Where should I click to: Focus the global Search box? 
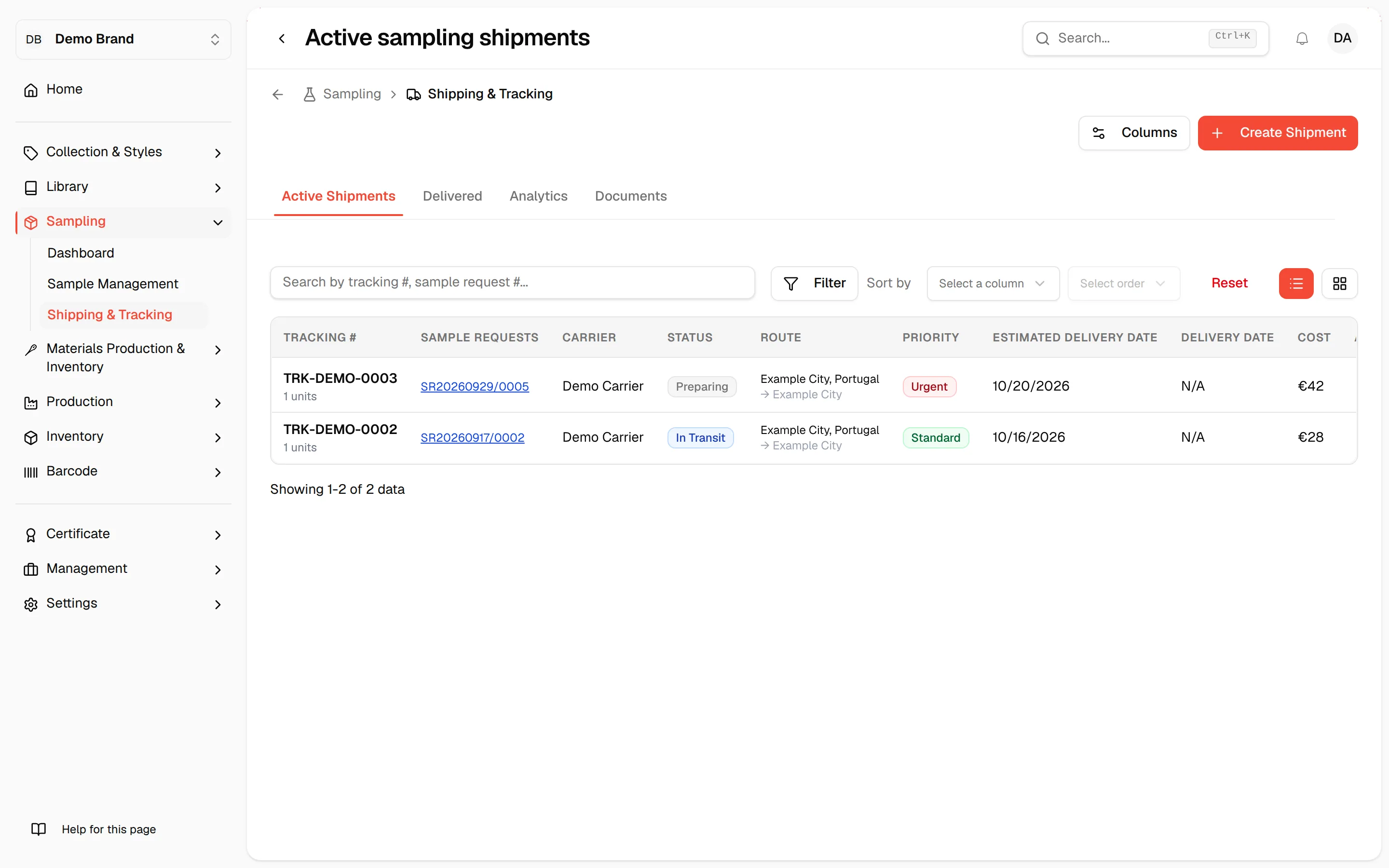pos(1145,39)
